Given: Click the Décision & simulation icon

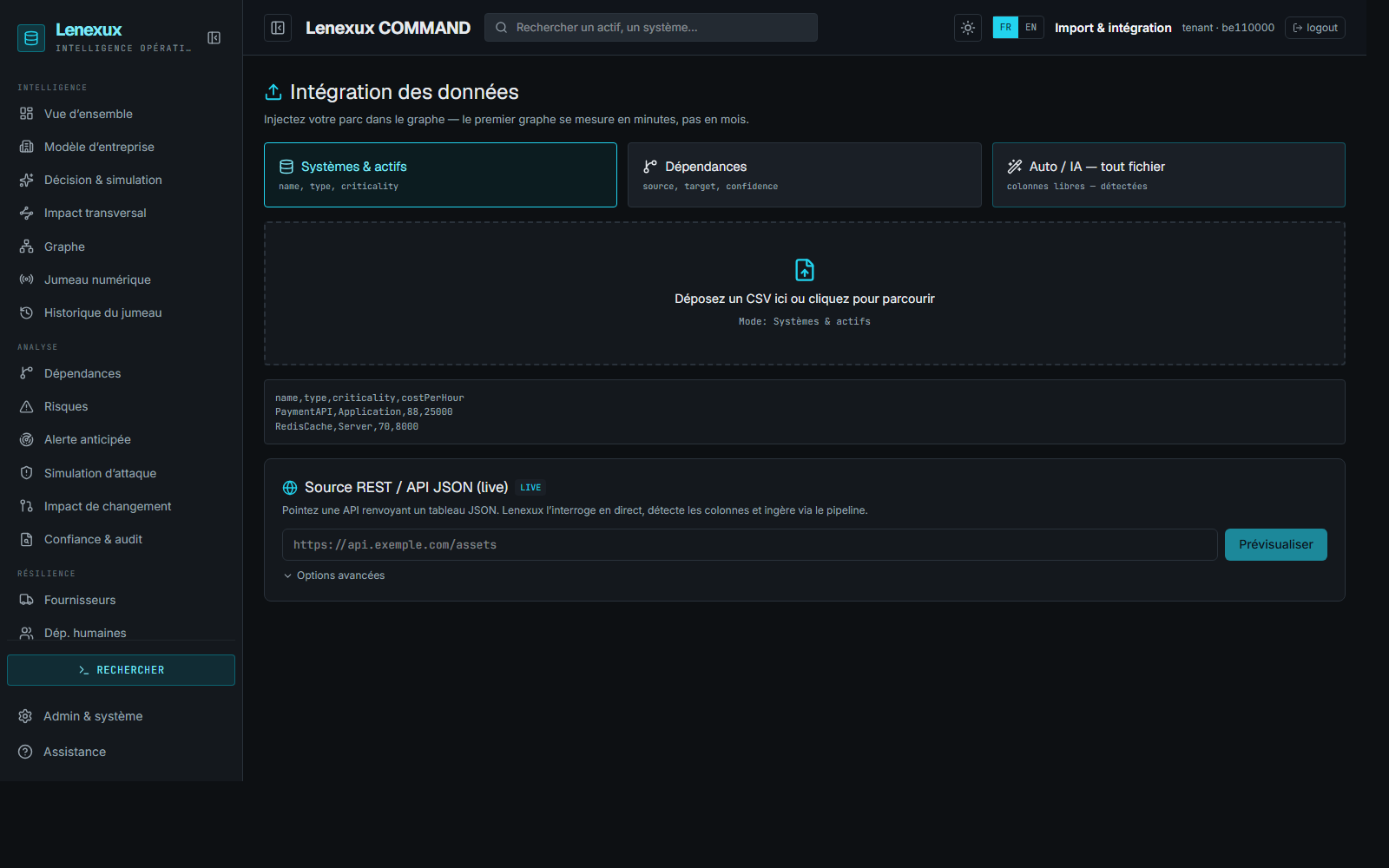Looking at the screenshot, I should 26,180.
